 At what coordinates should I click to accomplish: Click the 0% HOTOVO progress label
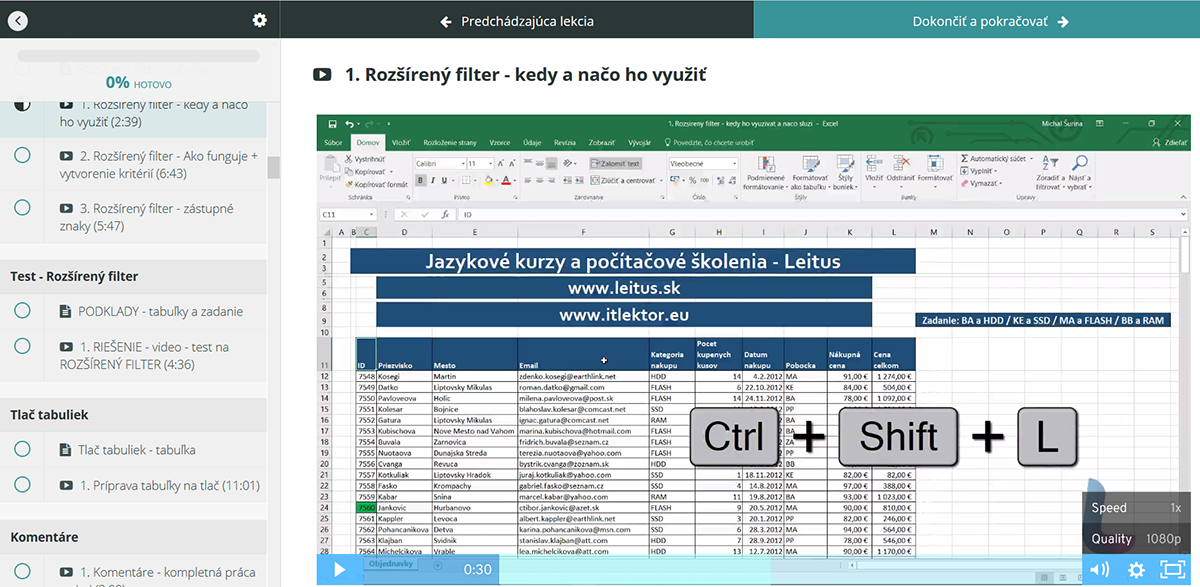tap(139, 83)
